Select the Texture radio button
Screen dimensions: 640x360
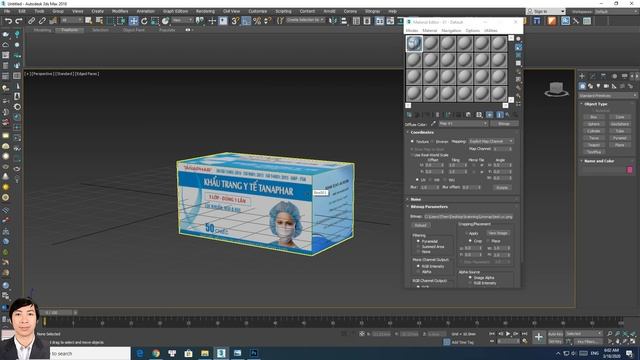tap(412, 141)
